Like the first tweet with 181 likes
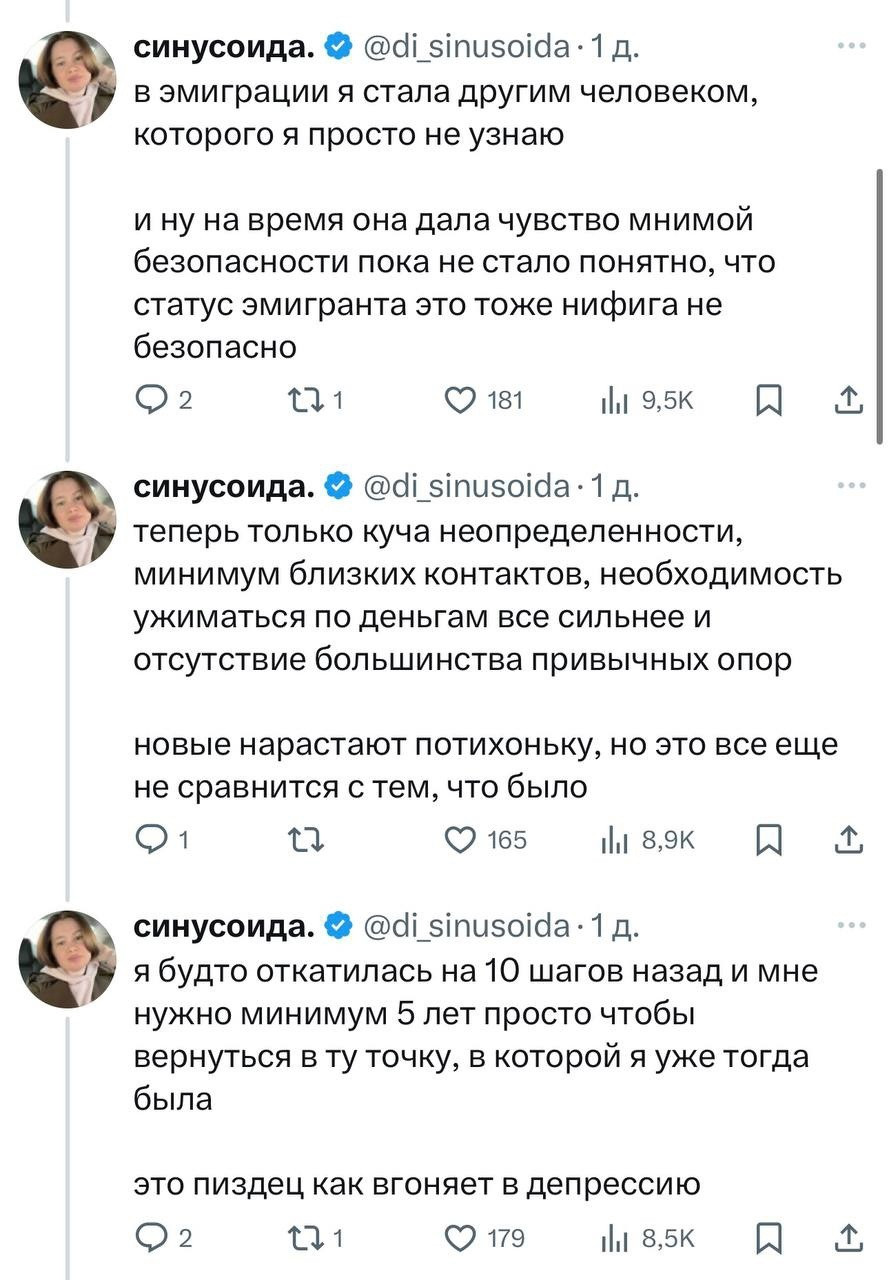This screenshot has height=1280, width=889. click(x=460, y=401)
